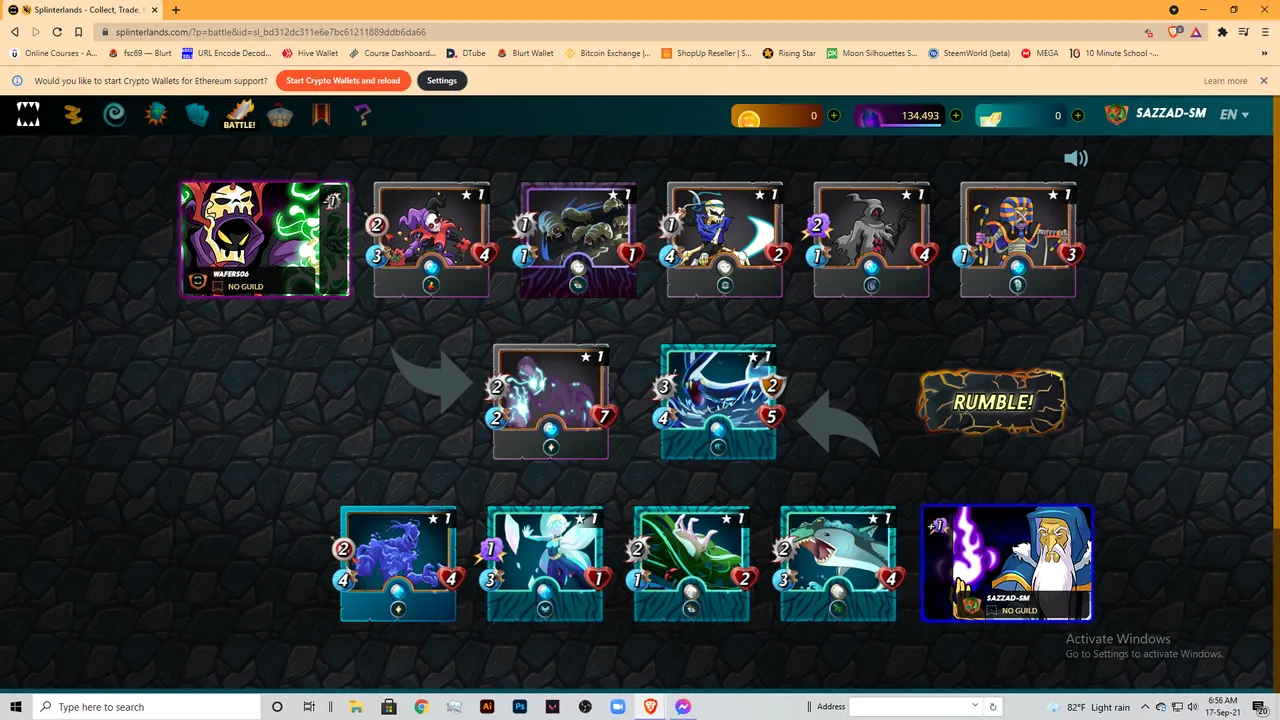Select the crocodile monster card
Viewport: 1280px width, 720px height.
point(839,564)
